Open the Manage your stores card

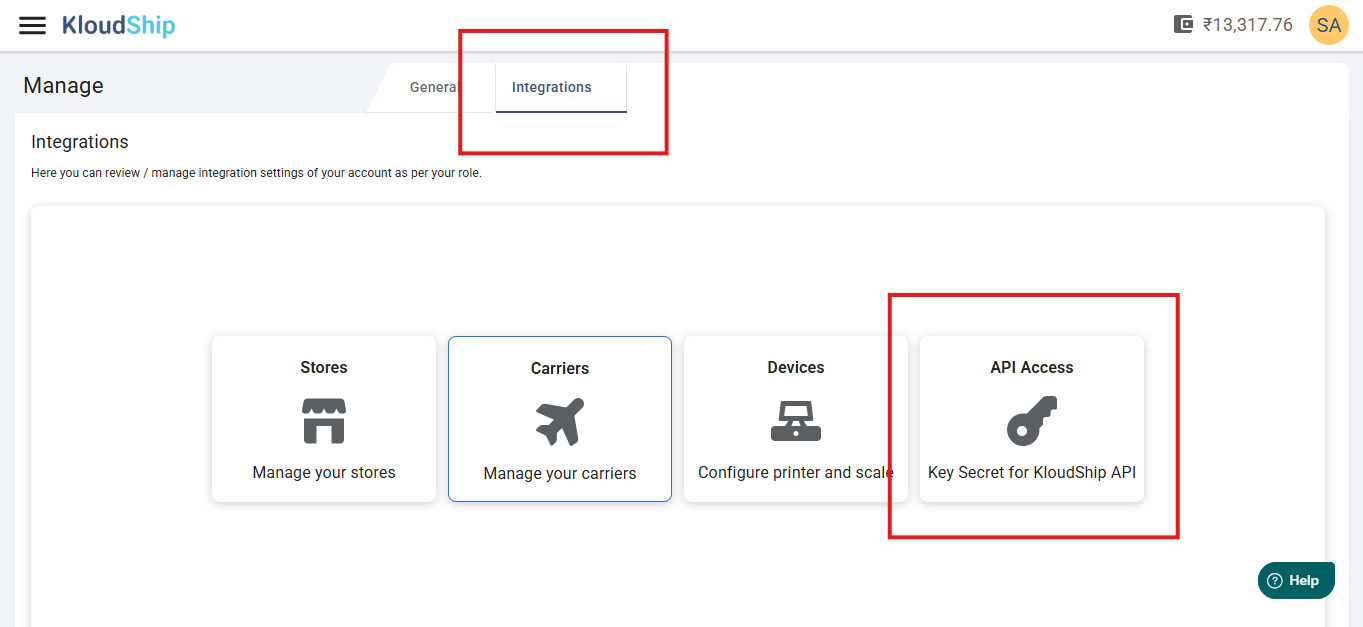pos(324,472)
